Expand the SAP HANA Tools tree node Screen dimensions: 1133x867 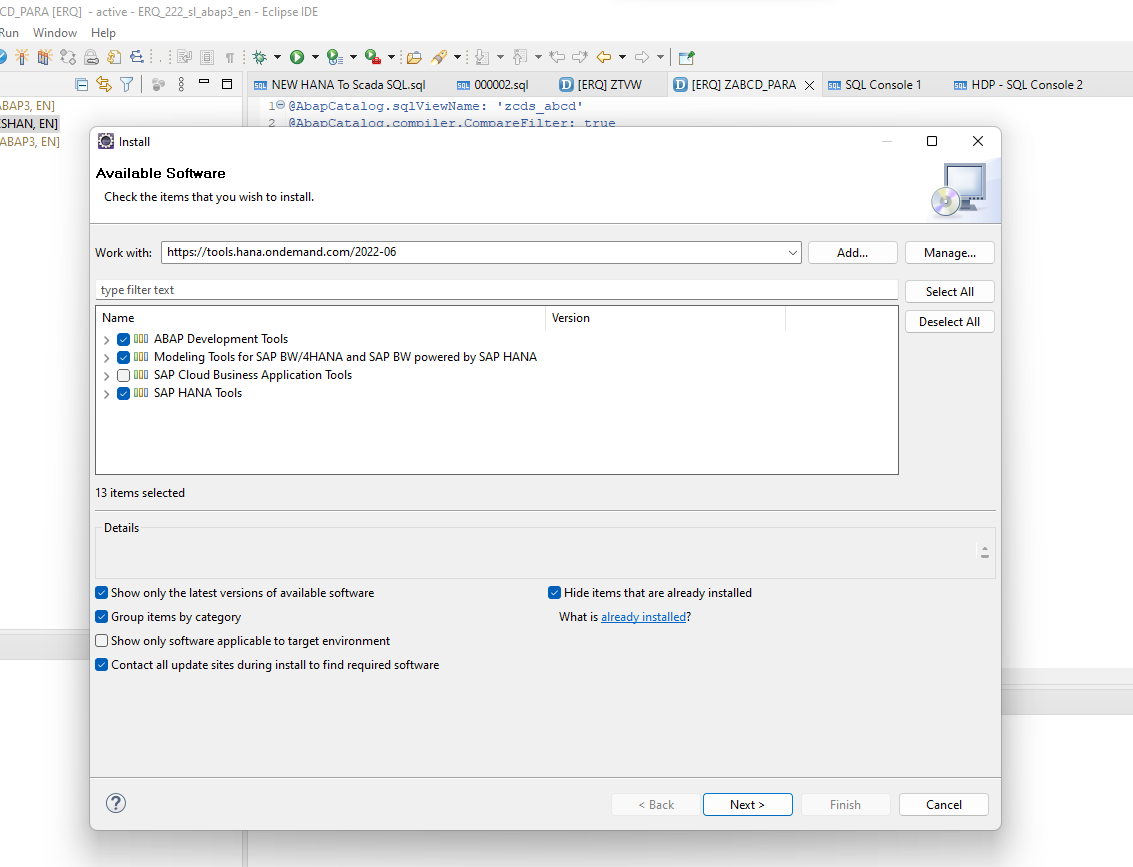coord(107,394)
